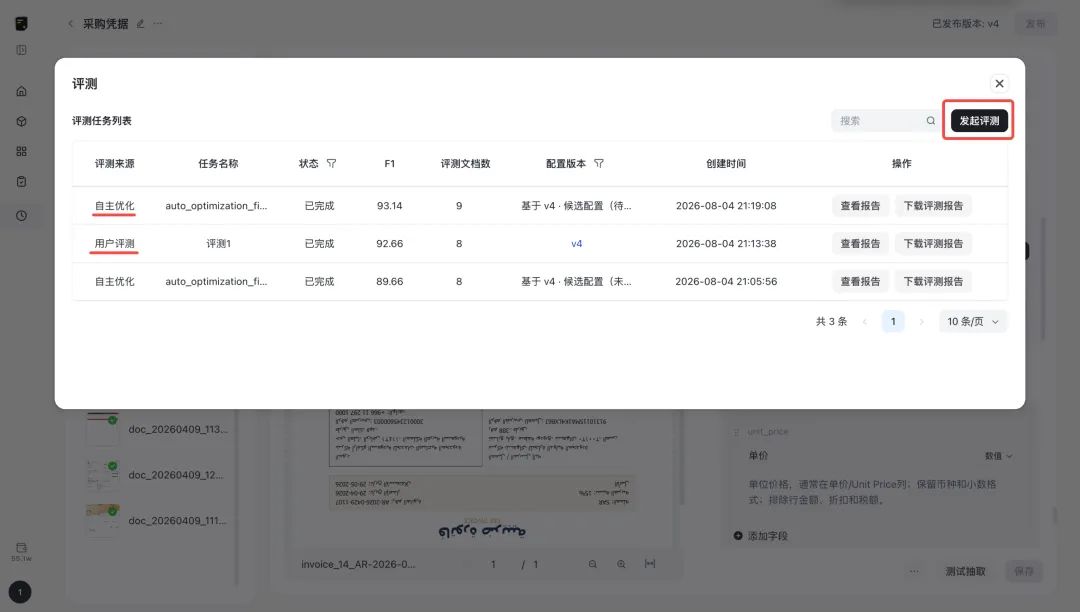The image size is (1080, 612).
Task: Filter the 配置版本 column
Action: pos(599,163)
